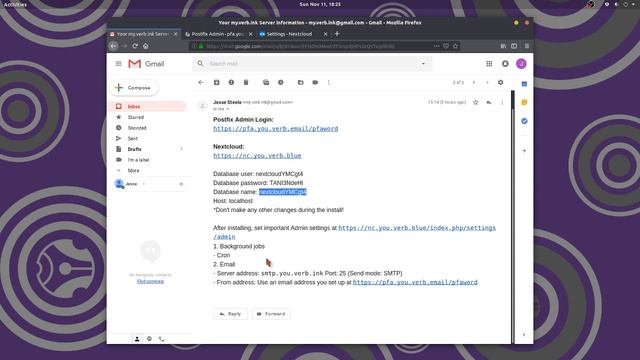Image resolution: width=640 pixels, height=360 pixels.
Task: Open the Labels icon in the mail toolbar
Action: (315, 82)
